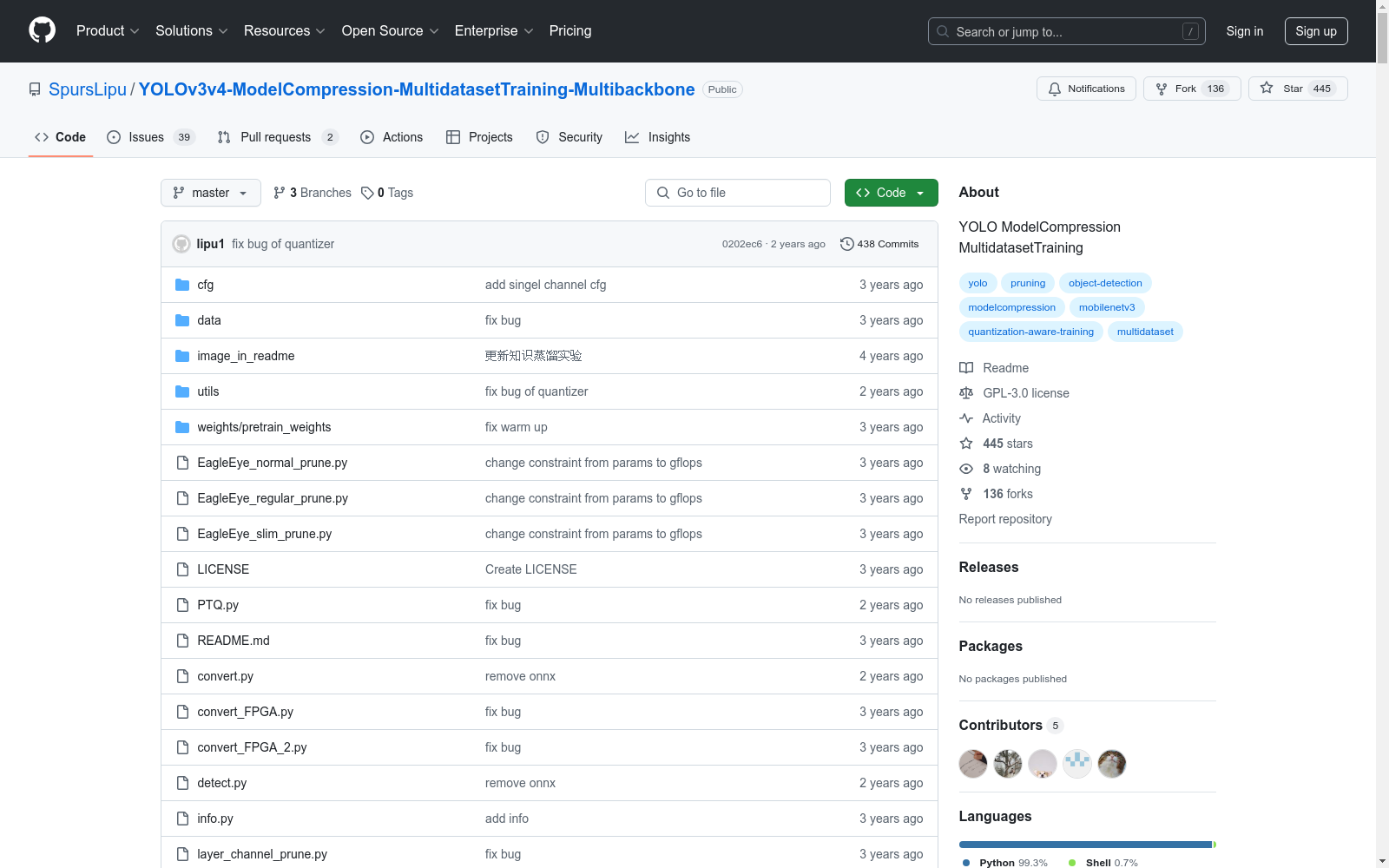Click the detect.py file icon
The width and height of the screenshot is (1389, 868).
(x=182, y=783)
